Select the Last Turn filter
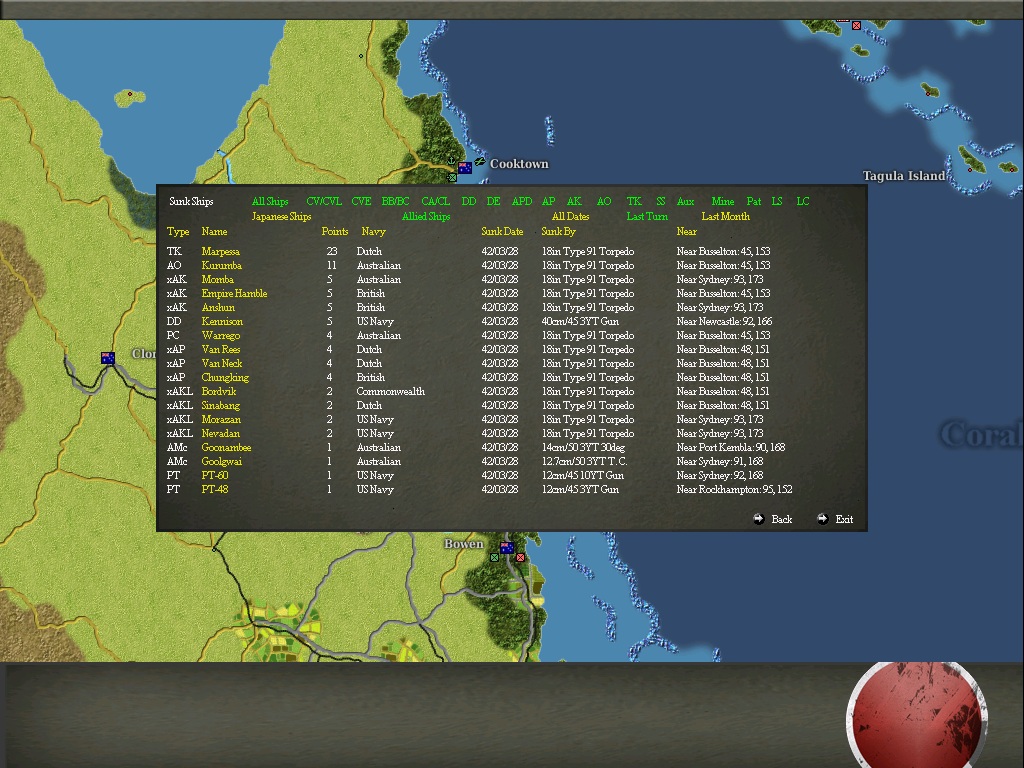The image size is (1024, 768). (647, 216)
